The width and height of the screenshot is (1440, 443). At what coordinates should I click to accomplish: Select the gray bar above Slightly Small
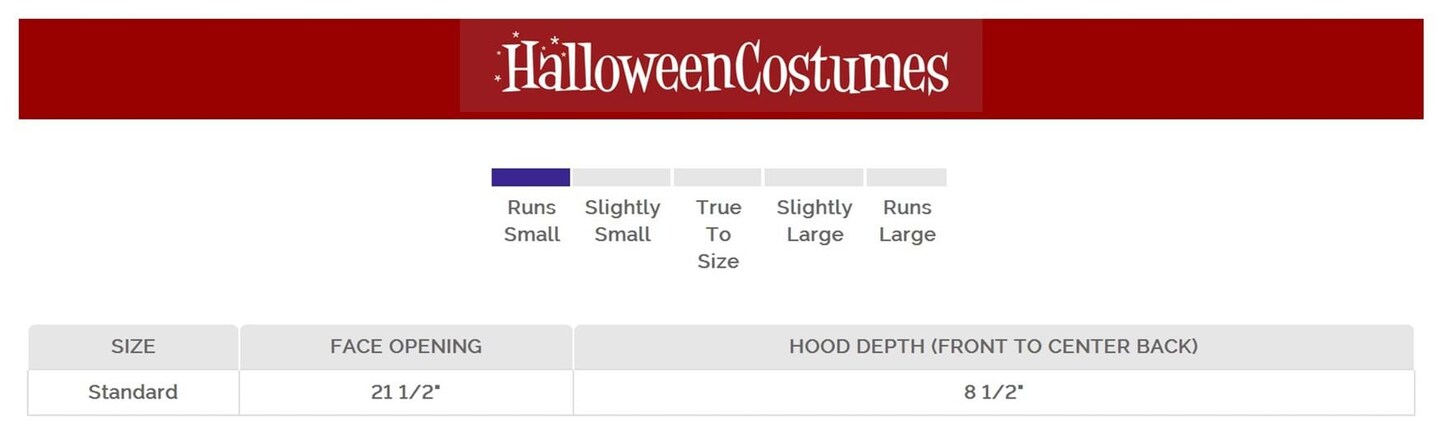(x=621, y=177)
